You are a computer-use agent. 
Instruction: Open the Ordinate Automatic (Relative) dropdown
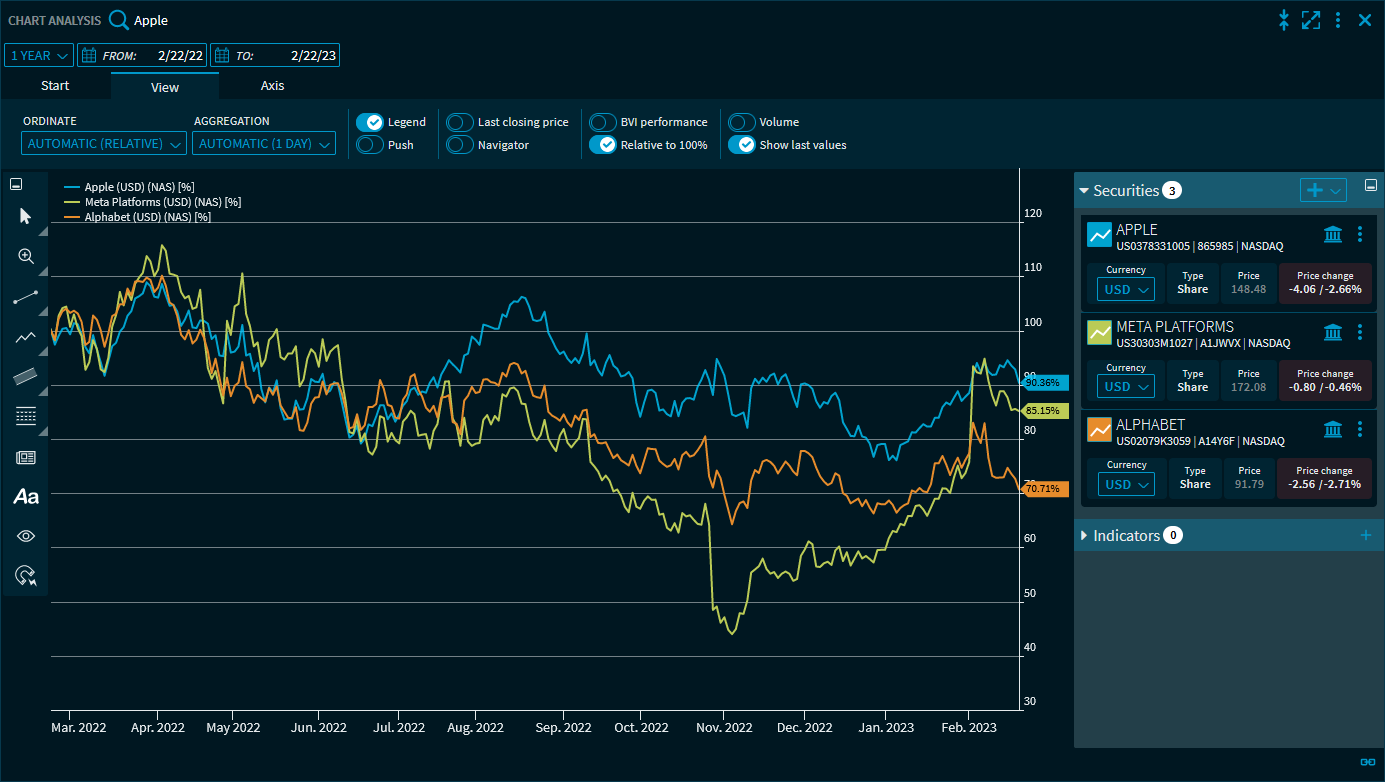click(104, 144)
